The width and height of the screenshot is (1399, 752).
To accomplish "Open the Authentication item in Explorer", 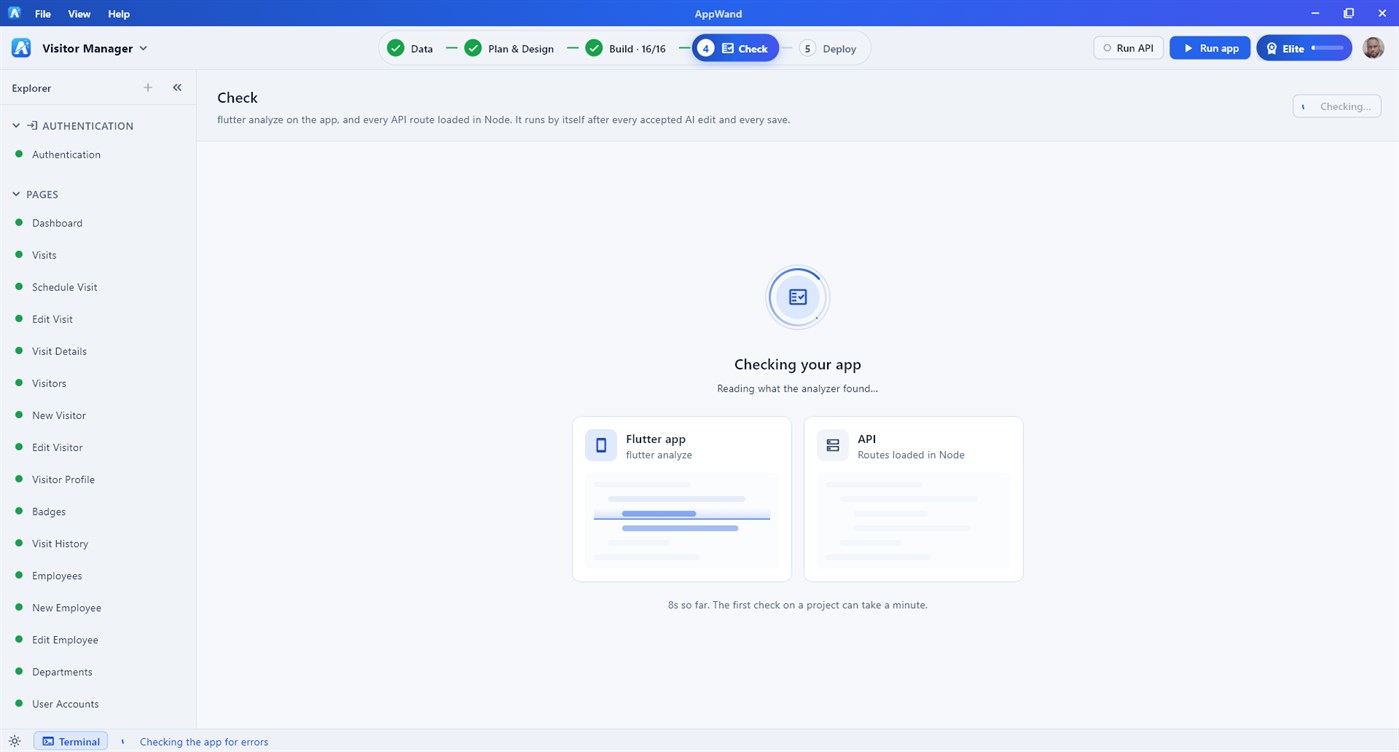I will (x=66, y=155).
